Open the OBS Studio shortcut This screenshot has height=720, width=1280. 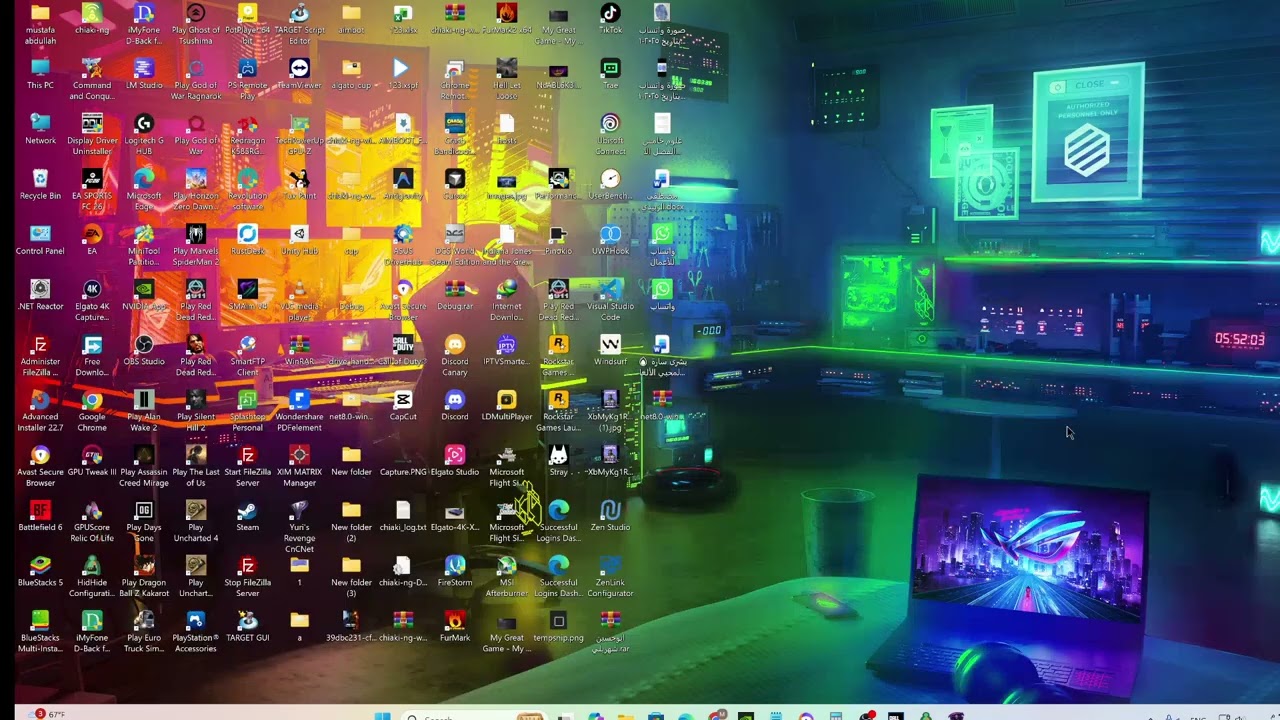pyautogui.click(x=144, y=349)
